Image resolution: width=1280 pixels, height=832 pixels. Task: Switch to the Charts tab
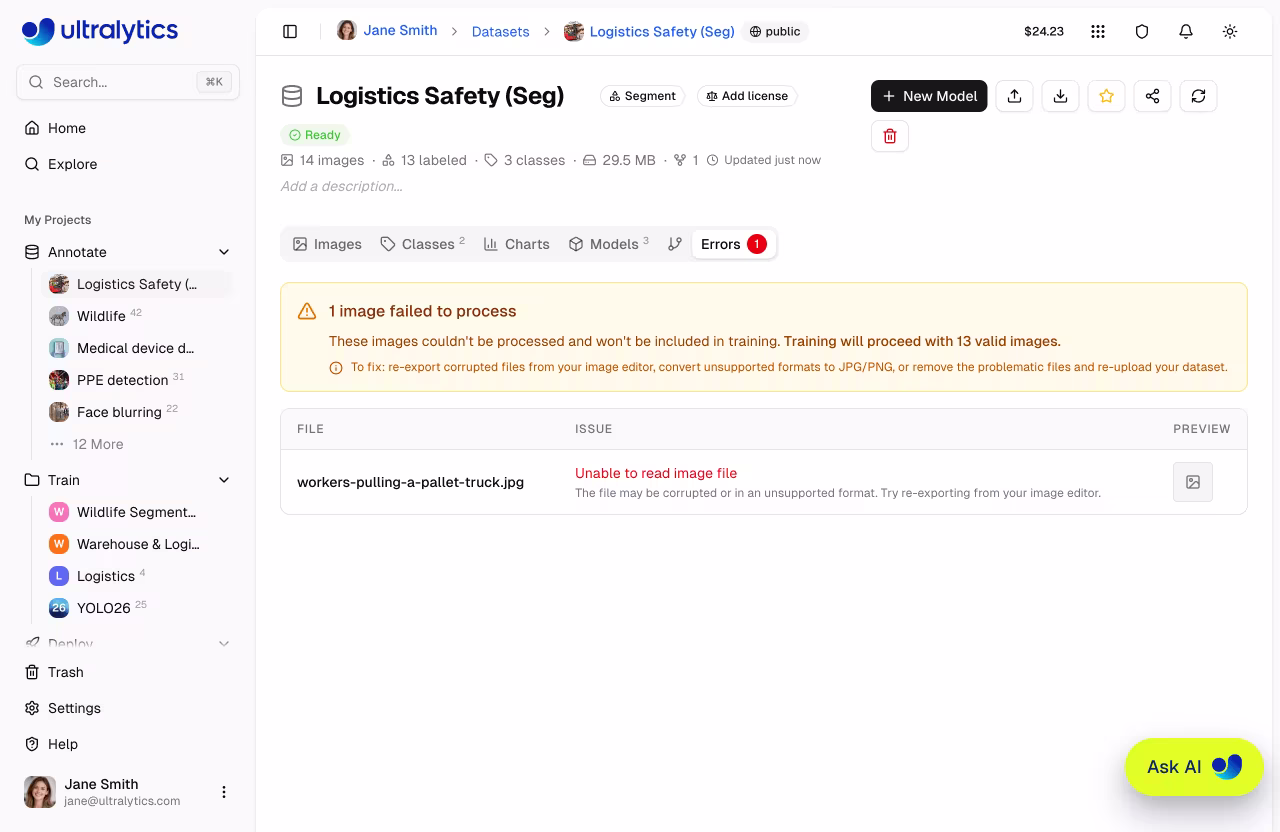[x=517, y=244]
